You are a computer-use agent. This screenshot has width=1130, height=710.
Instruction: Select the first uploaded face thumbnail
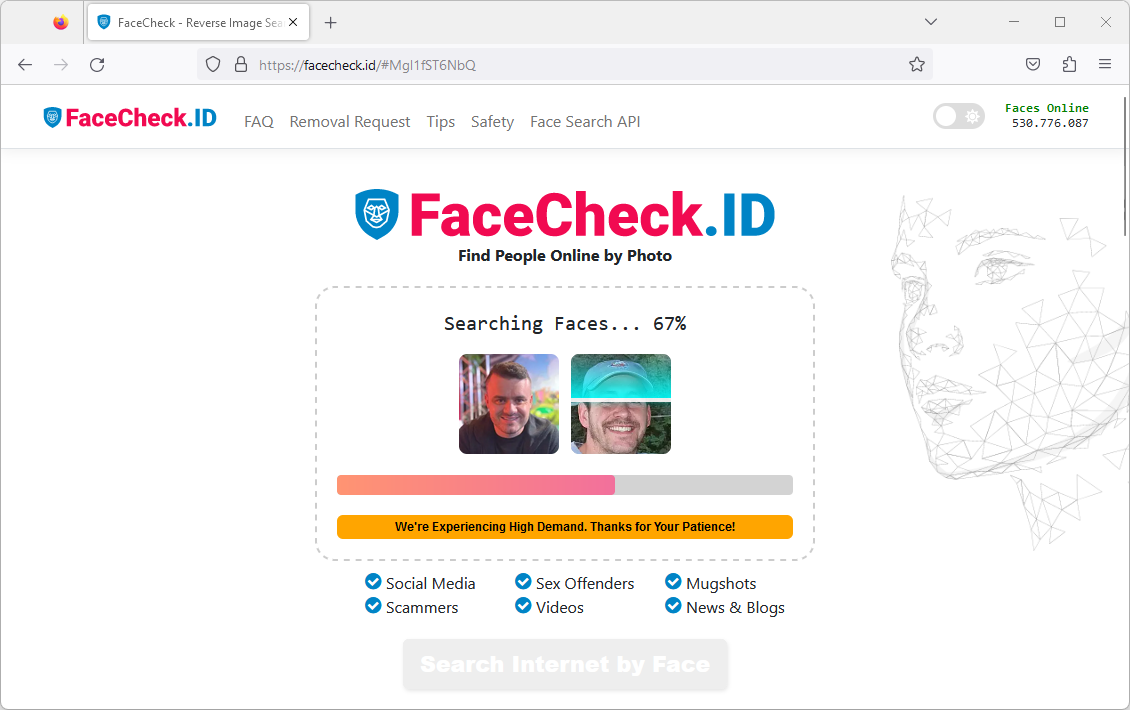[509, 404]
